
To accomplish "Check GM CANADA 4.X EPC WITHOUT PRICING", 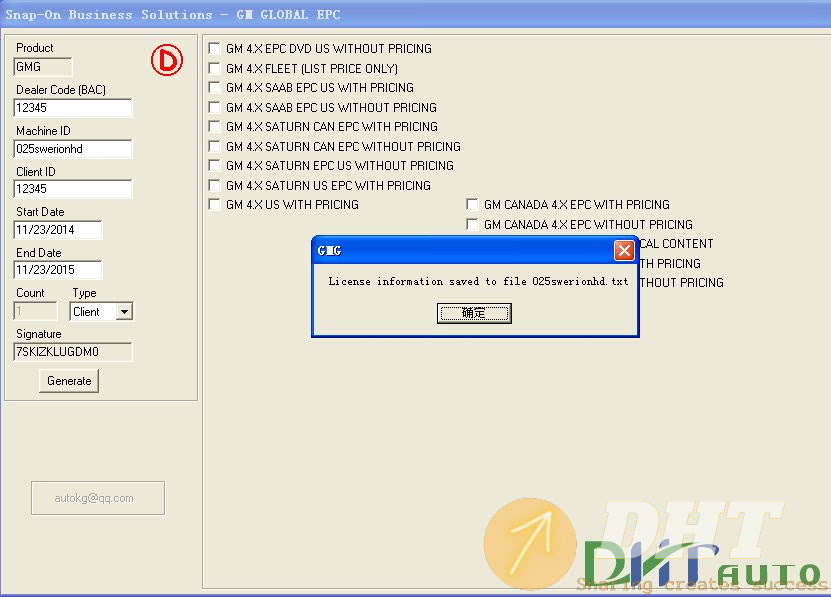I will (472, 224).
